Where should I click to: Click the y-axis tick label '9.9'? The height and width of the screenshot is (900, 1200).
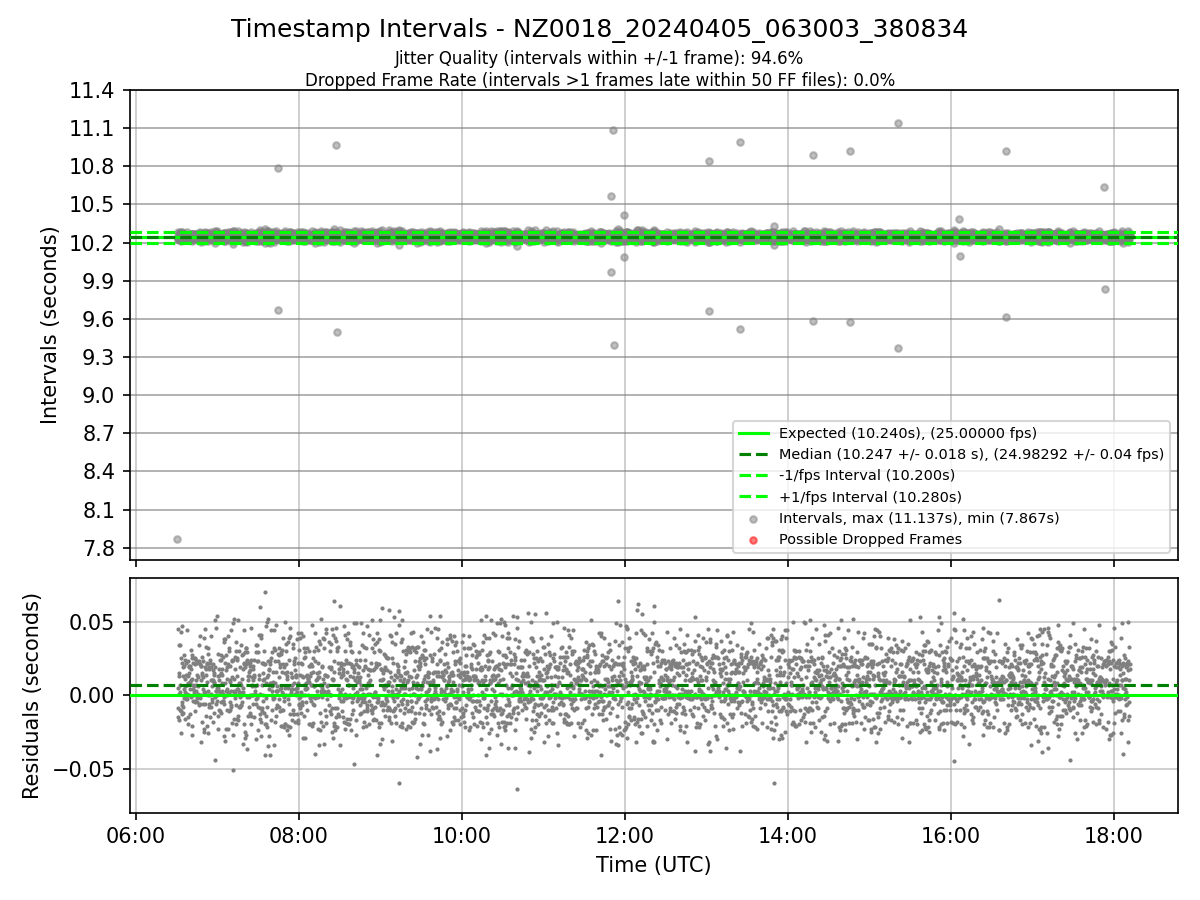tap(98, 281)
